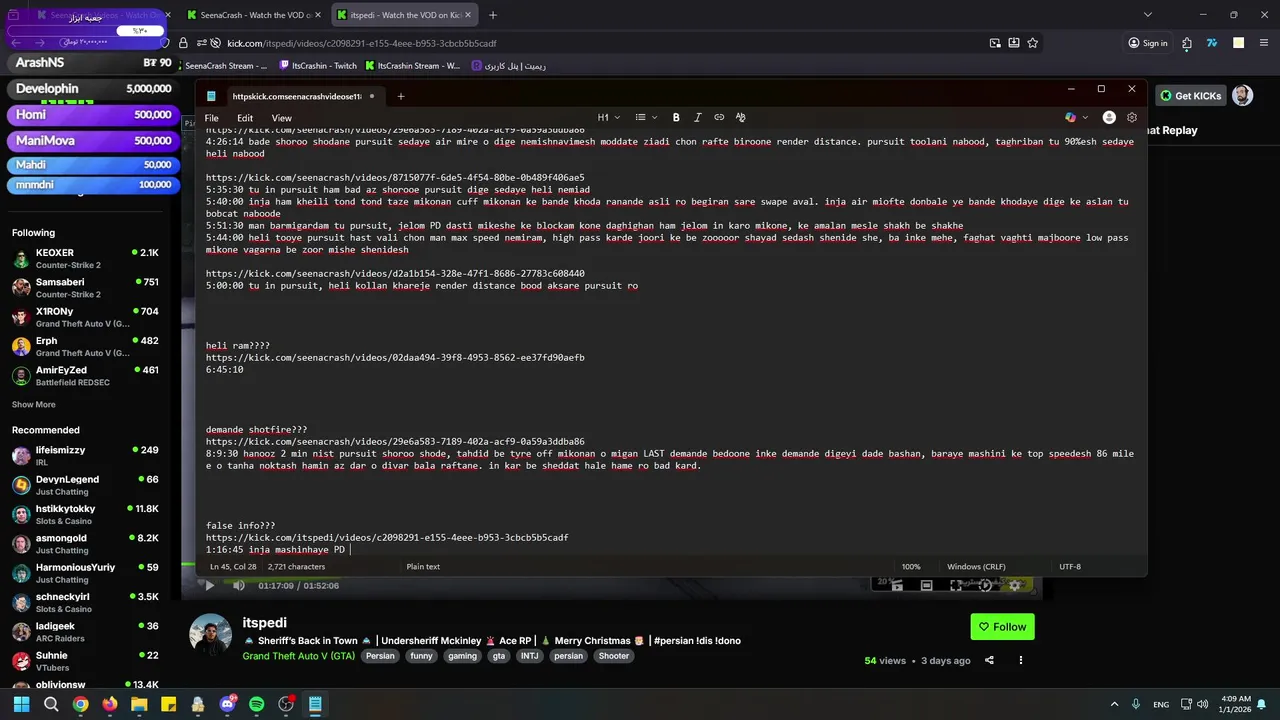This screenshot has width=1280, height=720.
Task: Open Chrome from the taskbar
Action: tap(80, 704)
